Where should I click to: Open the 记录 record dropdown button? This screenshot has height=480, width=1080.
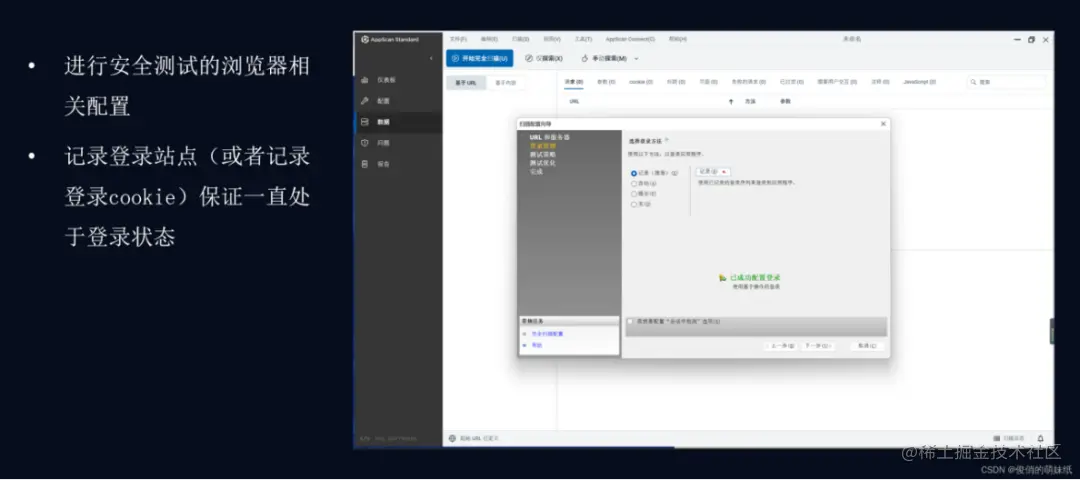[713, 171]
